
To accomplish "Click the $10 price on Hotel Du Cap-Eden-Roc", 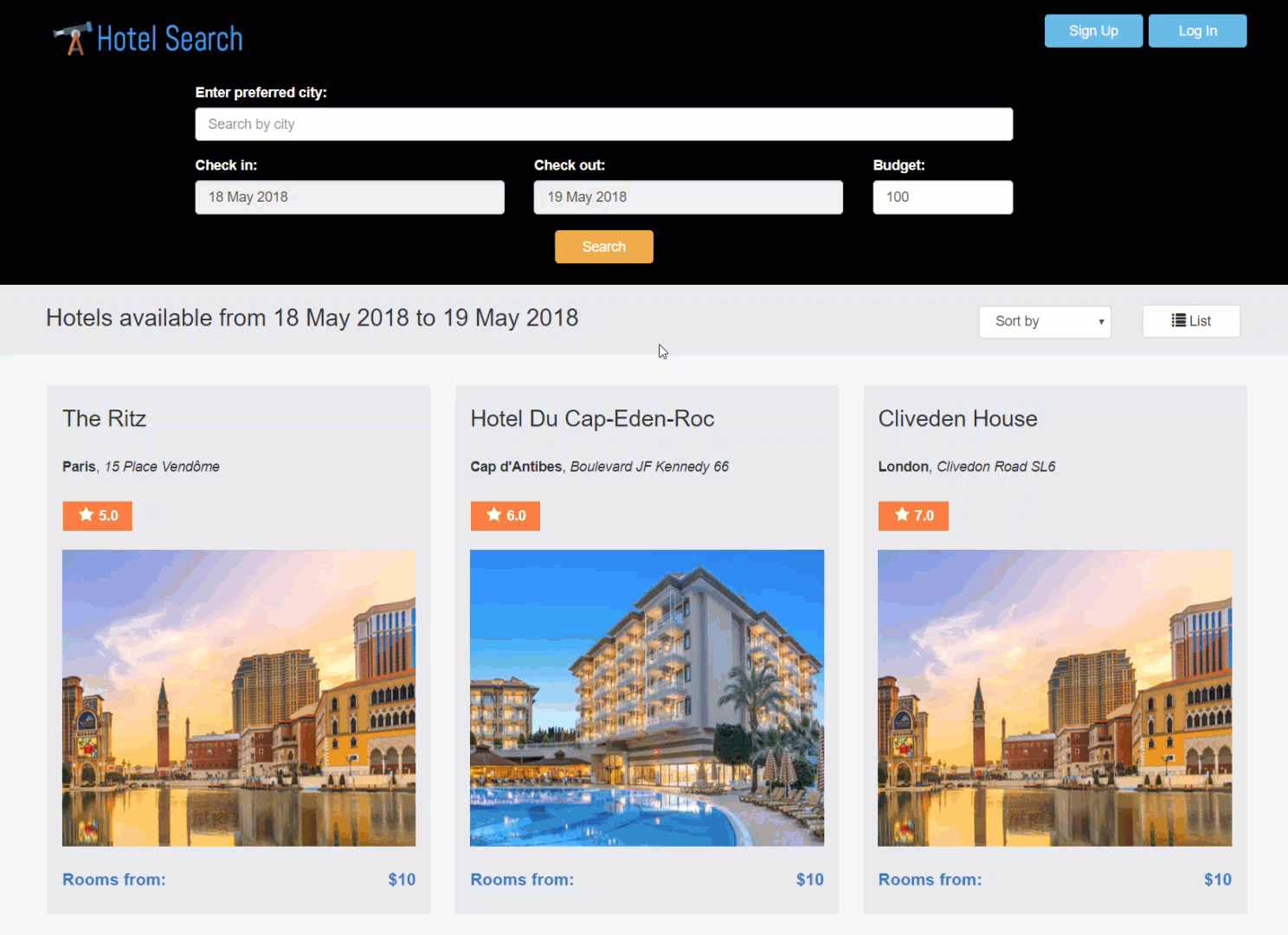I will pyautogui.click(x=810, y=880).
